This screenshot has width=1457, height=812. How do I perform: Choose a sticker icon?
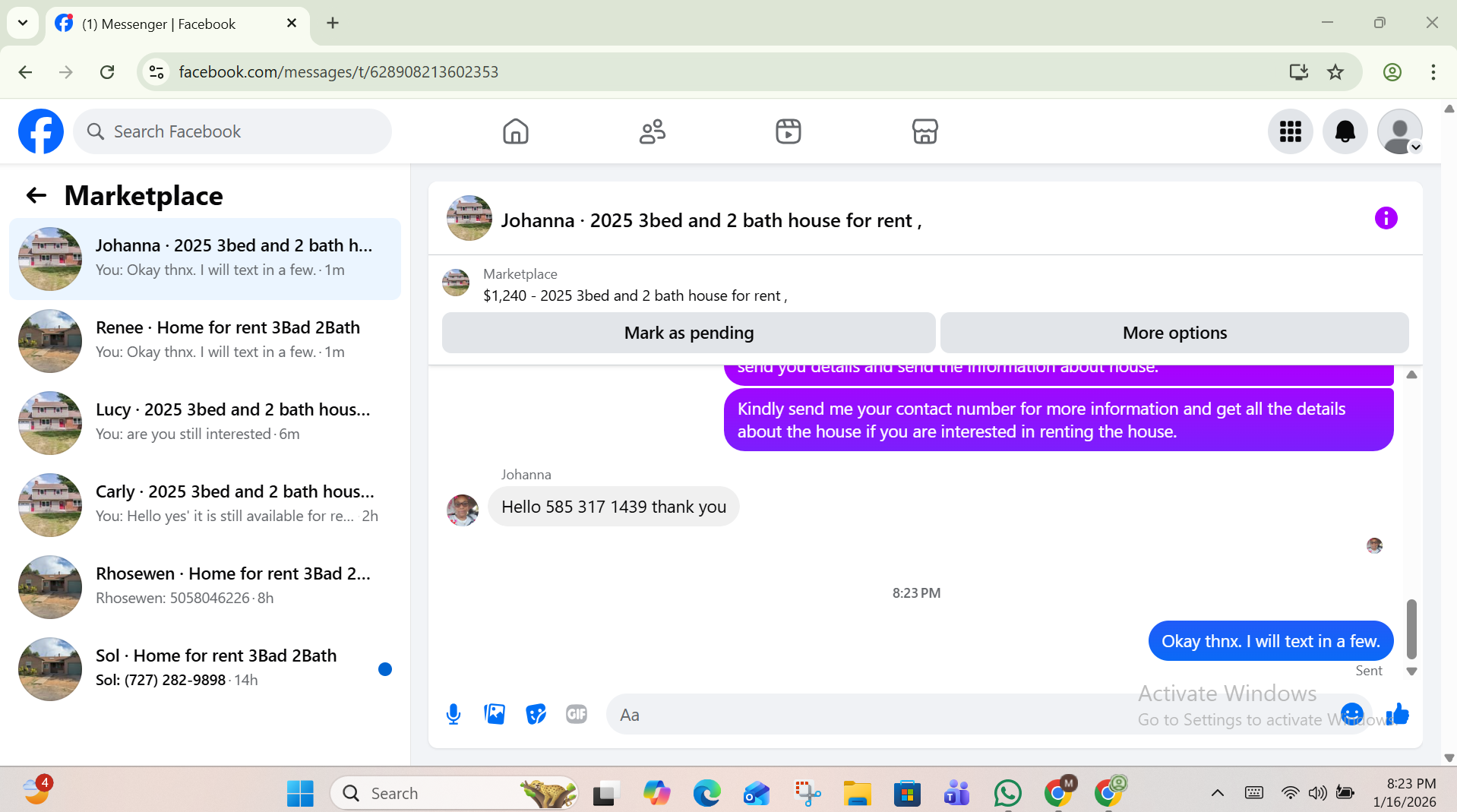[x=536, y=714]
